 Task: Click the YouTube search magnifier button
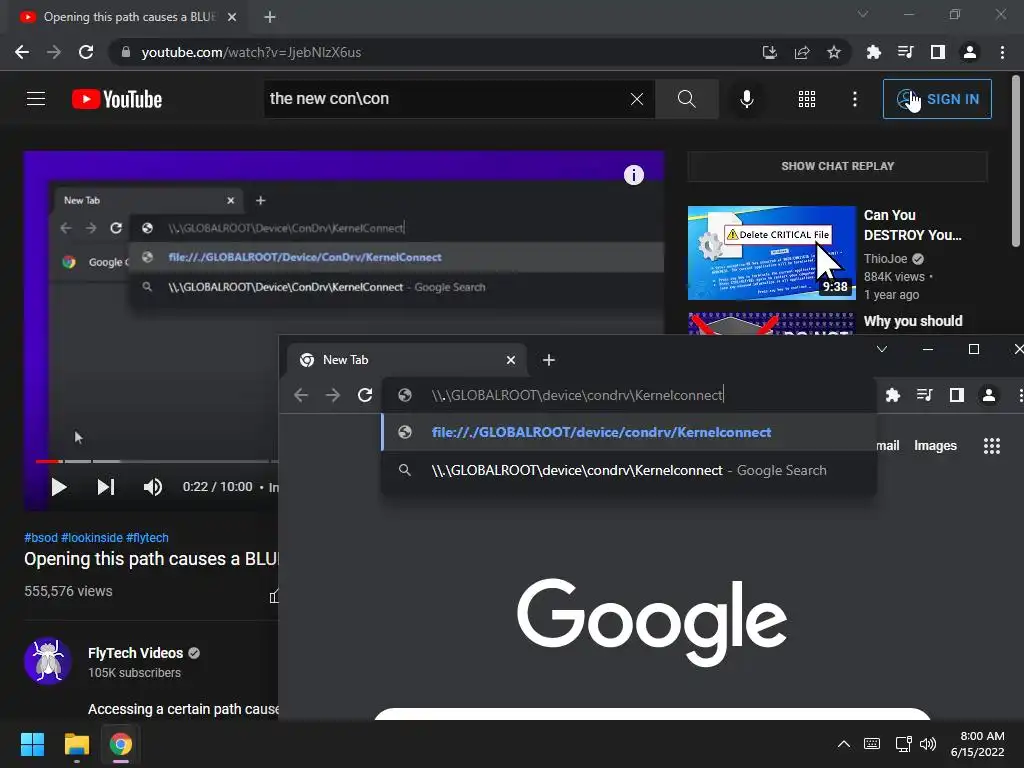coord(686,99)
